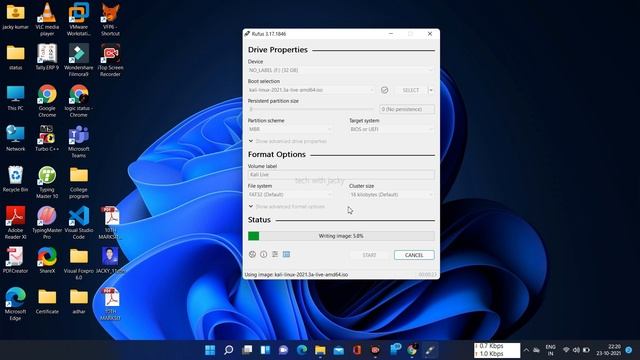Launch TypingMaster Pro desktop icon
640x360 pixels.
(47, 222)
